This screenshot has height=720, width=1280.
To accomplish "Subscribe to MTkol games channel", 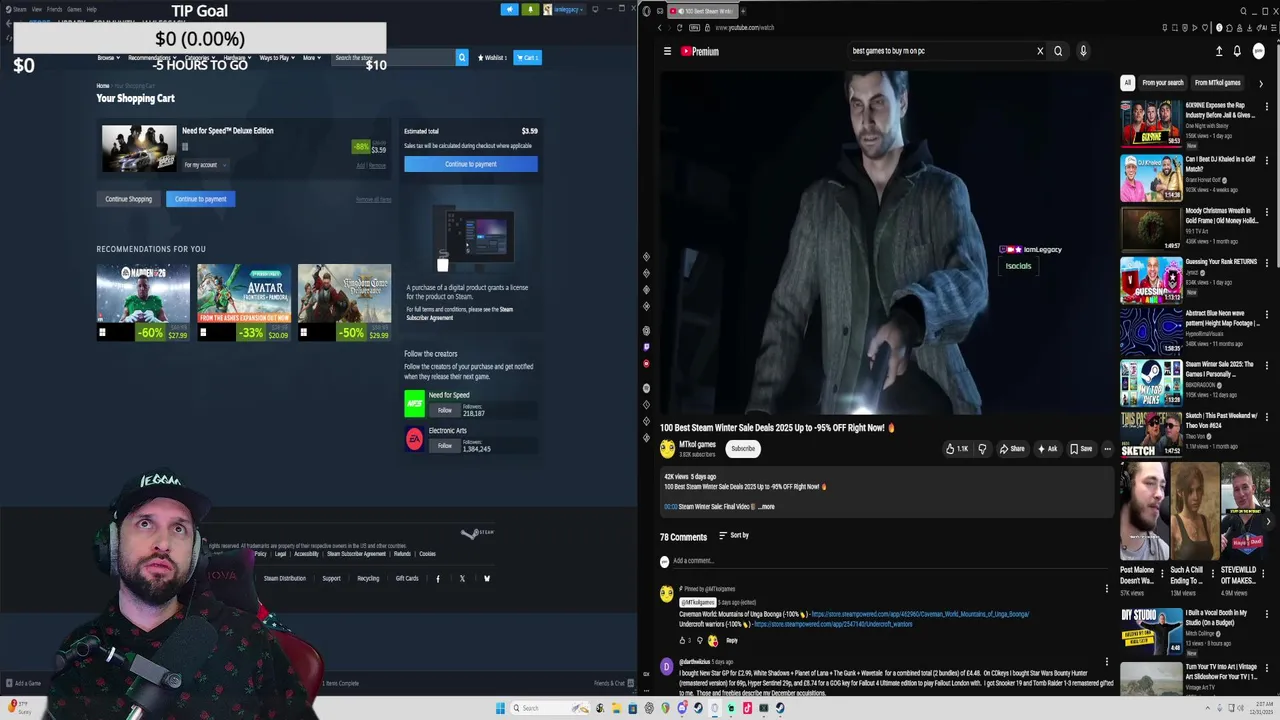I will coord(743,449).
